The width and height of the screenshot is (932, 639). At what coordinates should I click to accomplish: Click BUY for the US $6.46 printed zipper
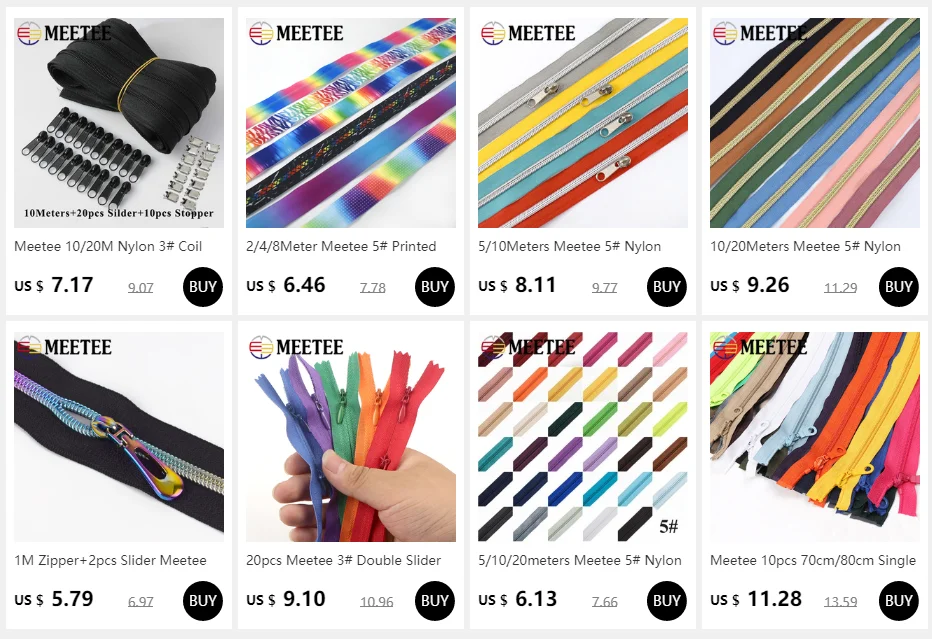[434, 287]
